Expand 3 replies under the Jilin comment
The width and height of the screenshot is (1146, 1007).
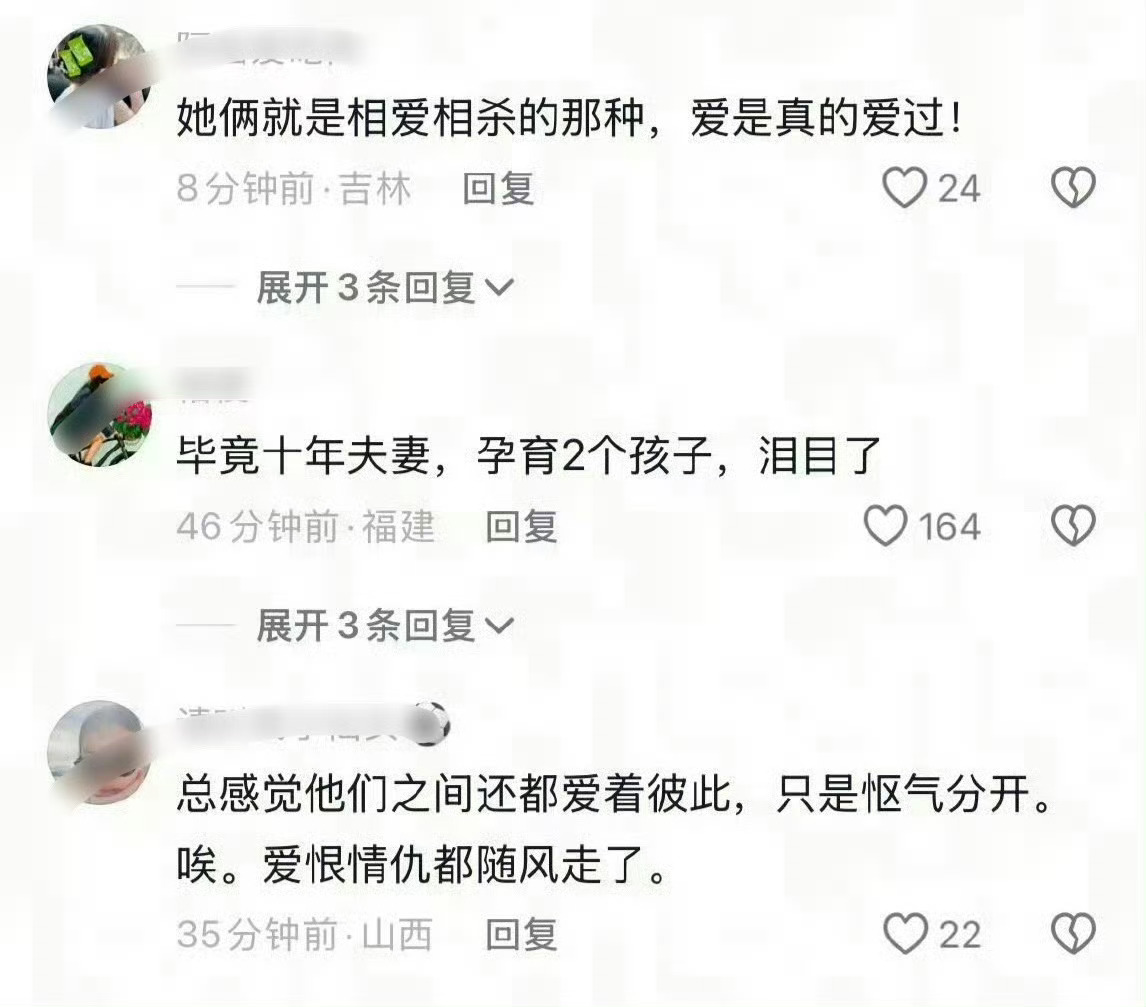pyautogui.click(x=385, y=287)
